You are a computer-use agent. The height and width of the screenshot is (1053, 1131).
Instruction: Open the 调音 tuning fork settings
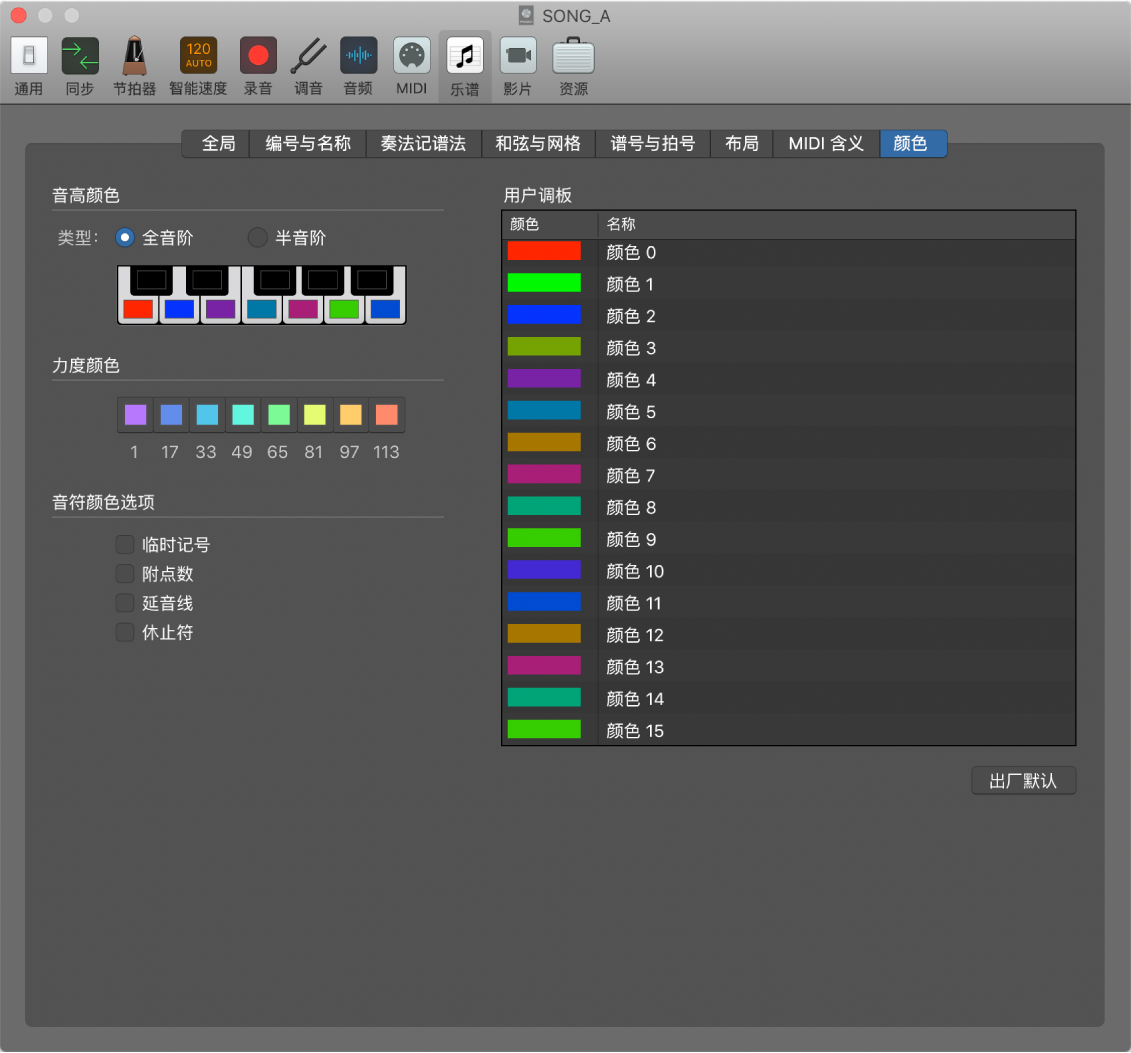coord(308,66)
